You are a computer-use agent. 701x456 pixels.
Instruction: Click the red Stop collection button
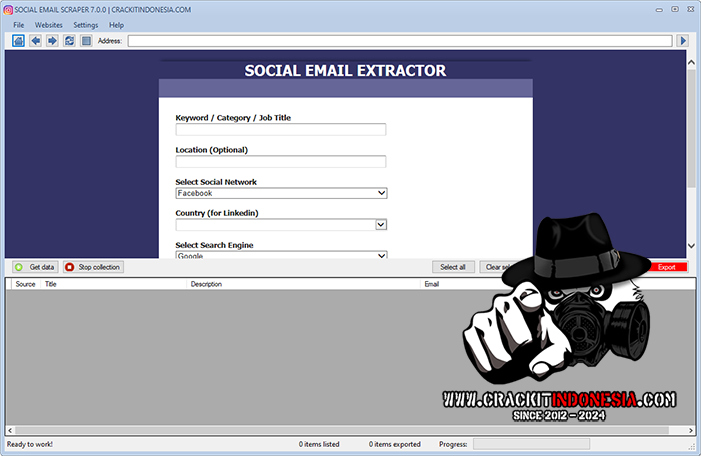[92, 267]
